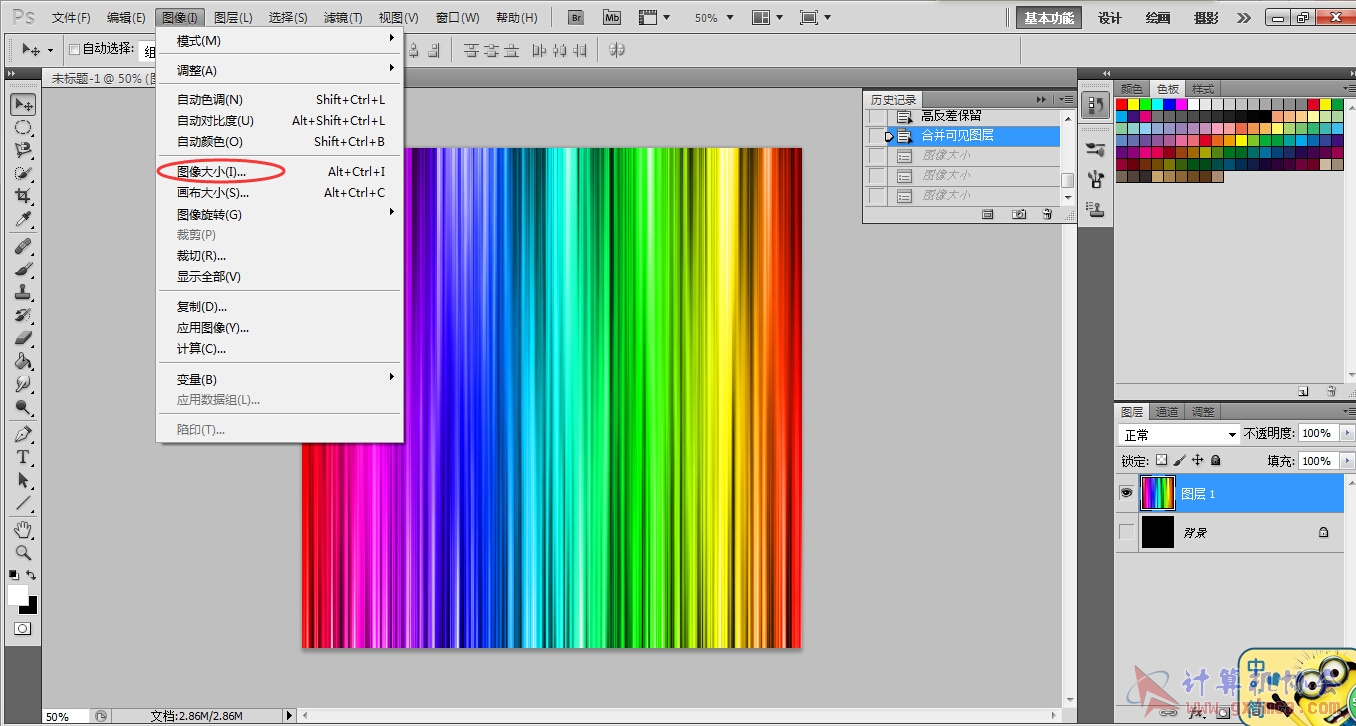Open the 滤镜(T) menu

click(344, 18)
